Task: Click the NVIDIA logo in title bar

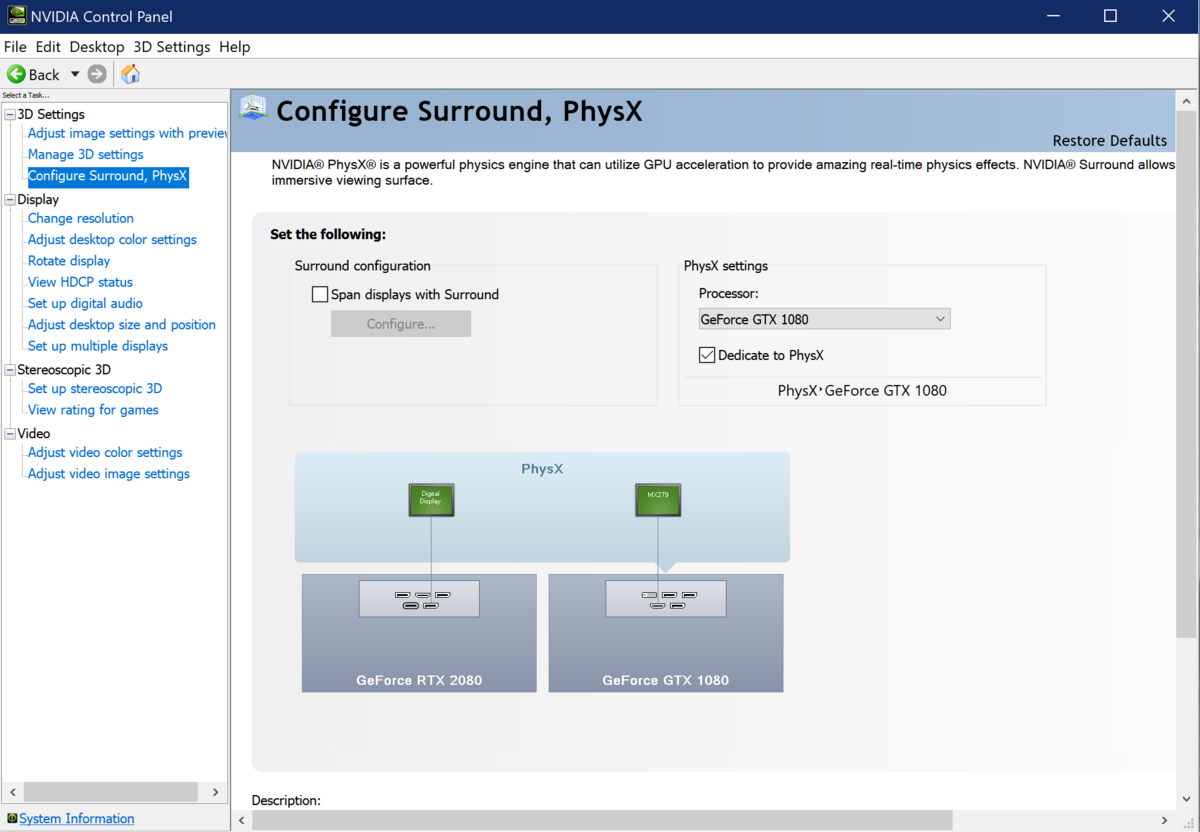Action: pyautogui.click(x=18, y=16)
